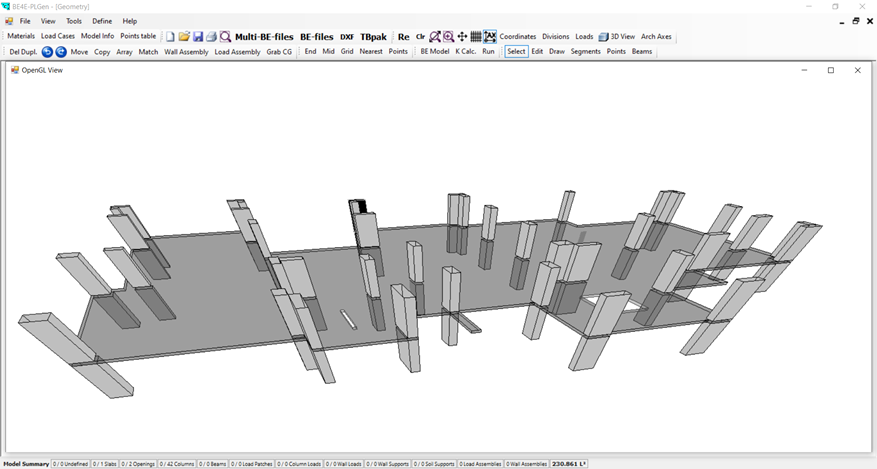The image size is (877, 469).
Task: Click the undo blue arrow icon
Action: point(48,51)
